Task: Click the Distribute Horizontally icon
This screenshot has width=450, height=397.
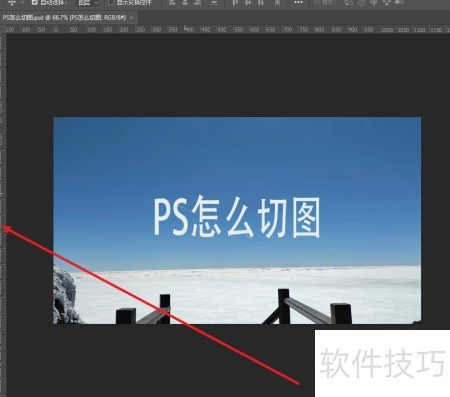Action: (x=277, y=2)
